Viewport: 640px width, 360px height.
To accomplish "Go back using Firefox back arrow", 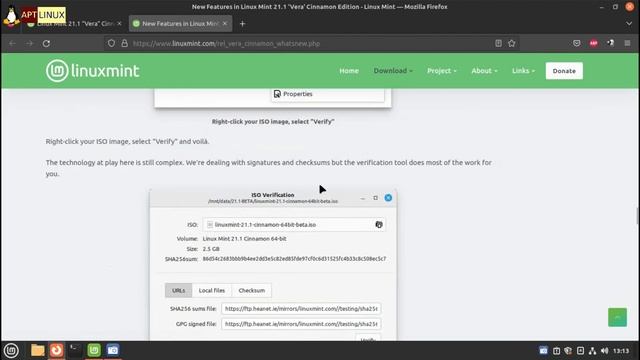I will [x=12, y=43].
